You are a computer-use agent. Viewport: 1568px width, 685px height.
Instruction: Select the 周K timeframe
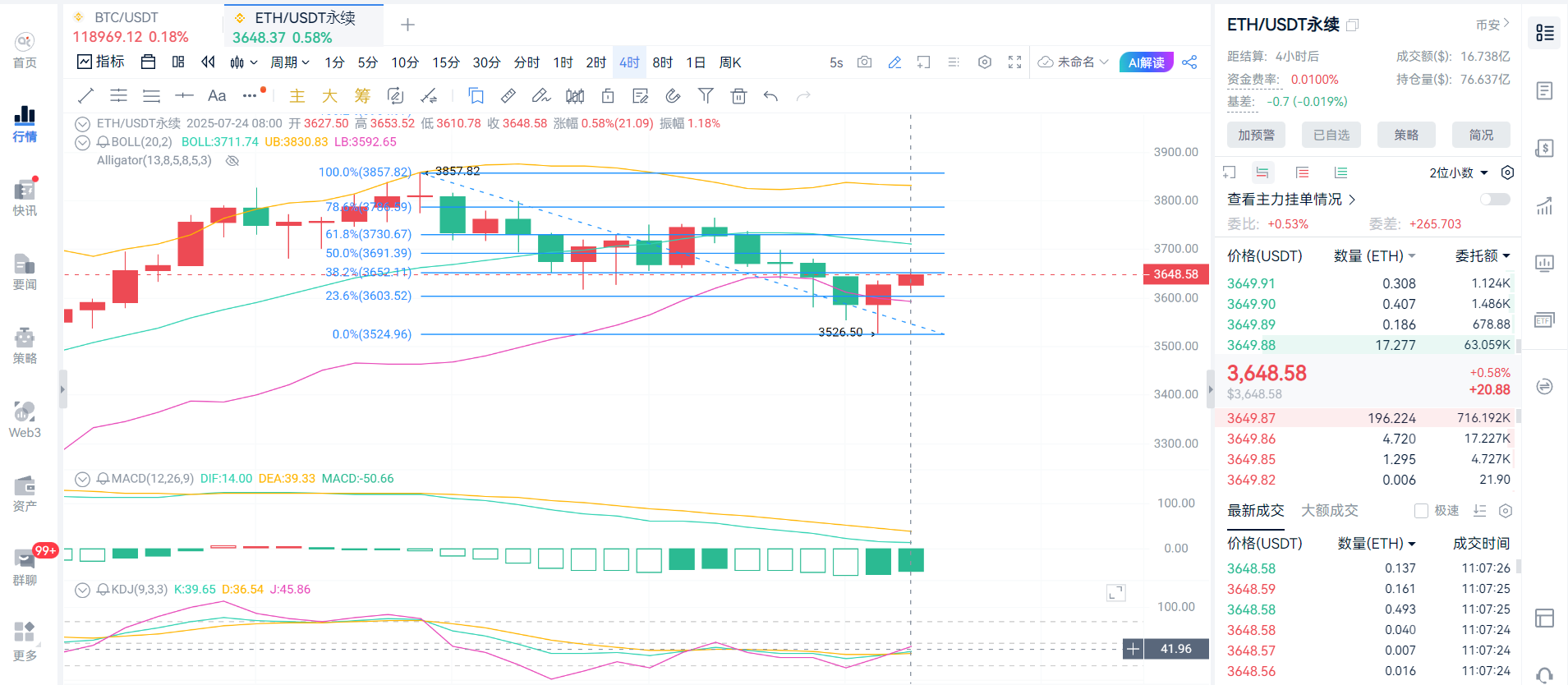click(730, 62)
